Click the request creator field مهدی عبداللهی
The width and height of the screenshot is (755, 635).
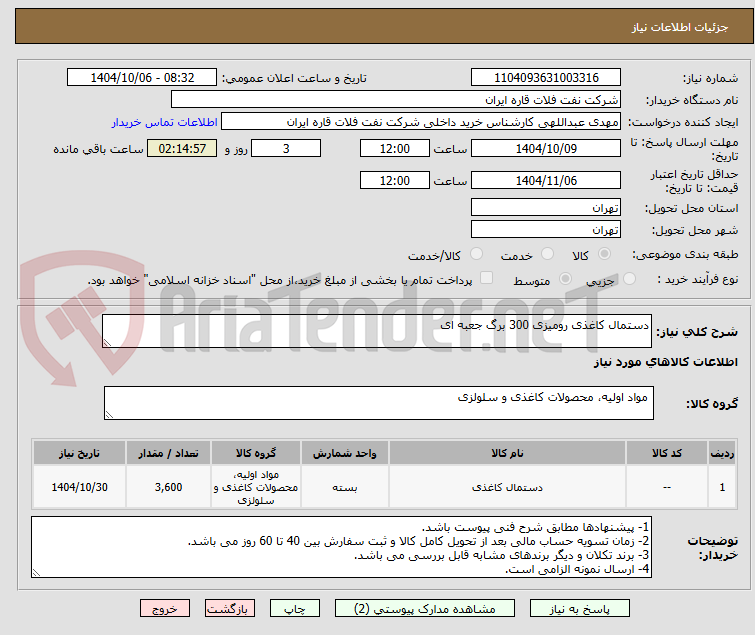coord(421,122)
